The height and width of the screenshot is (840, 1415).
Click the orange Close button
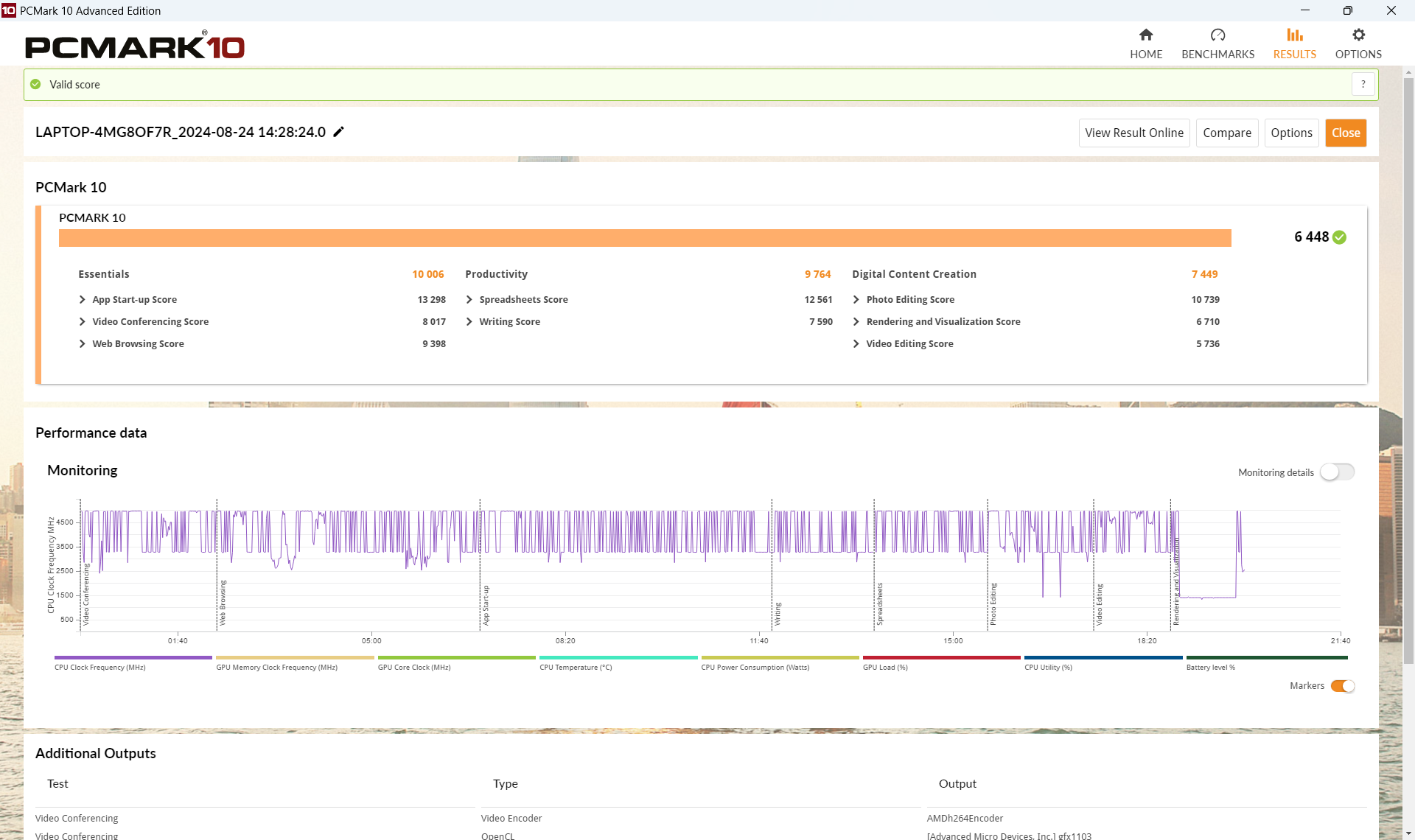tap(1346, 133)
